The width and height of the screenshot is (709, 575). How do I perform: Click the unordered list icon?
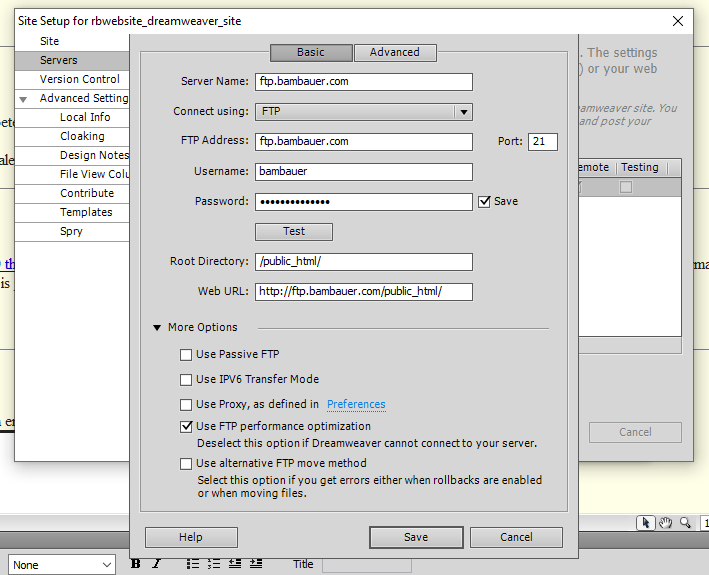[x=193, y=564]
